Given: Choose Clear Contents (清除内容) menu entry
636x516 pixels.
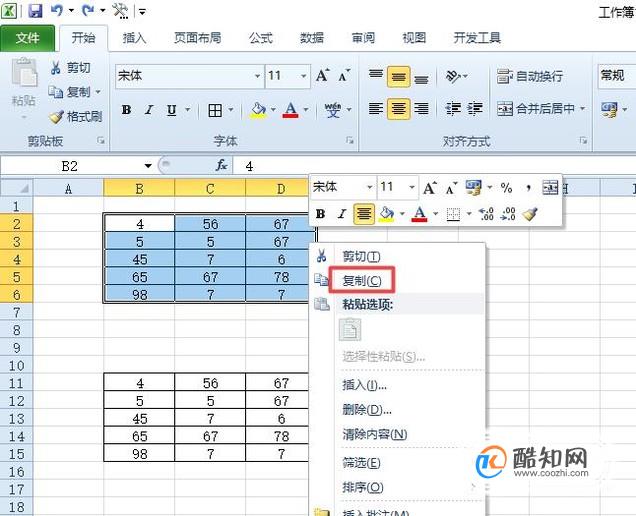Looking at the screenshot, I should tap(374, 434).
